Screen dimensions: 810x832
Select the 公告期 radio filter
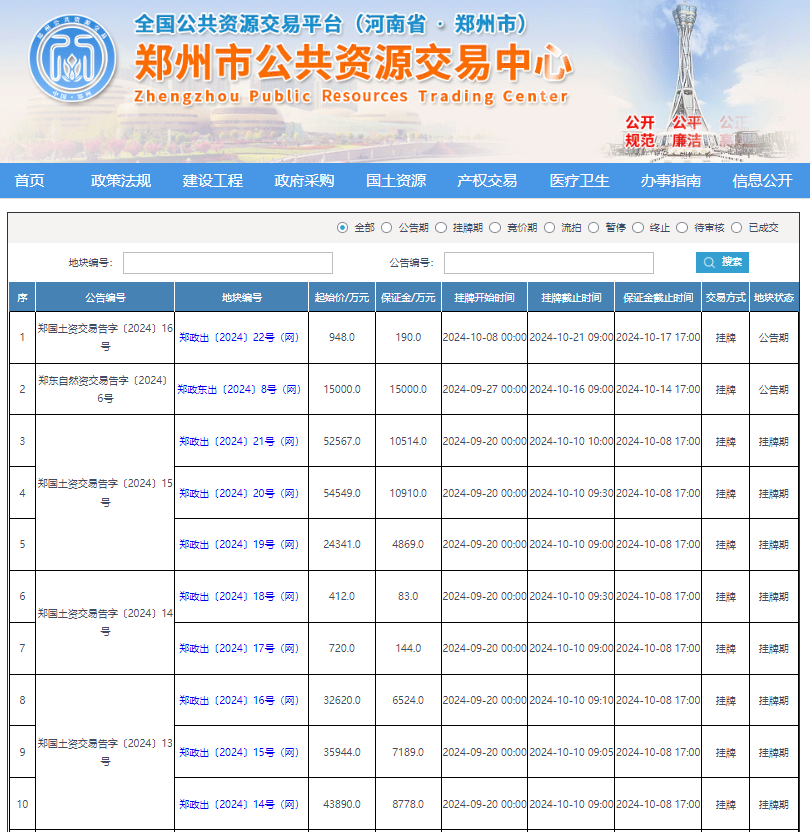pos(387,228)
